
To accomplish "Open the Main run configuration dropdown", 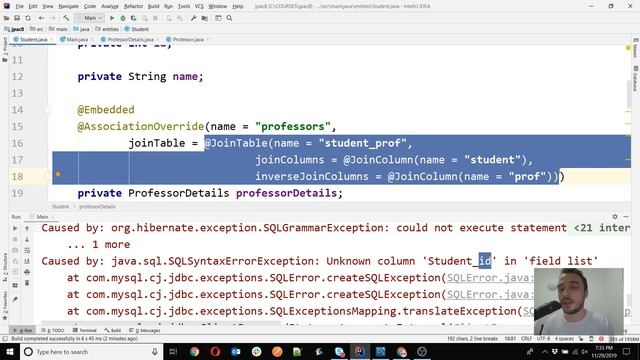I will pos(89,18).
